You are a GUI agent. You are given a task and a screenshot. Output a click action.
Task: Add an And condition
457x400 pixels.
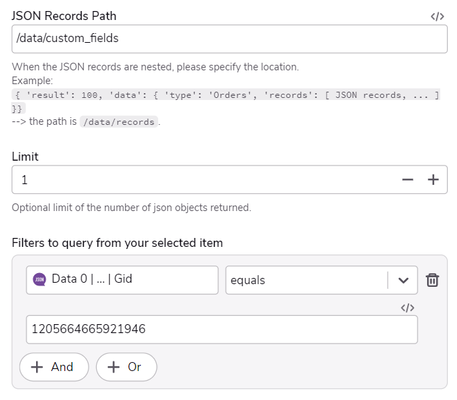click(54, 367)
